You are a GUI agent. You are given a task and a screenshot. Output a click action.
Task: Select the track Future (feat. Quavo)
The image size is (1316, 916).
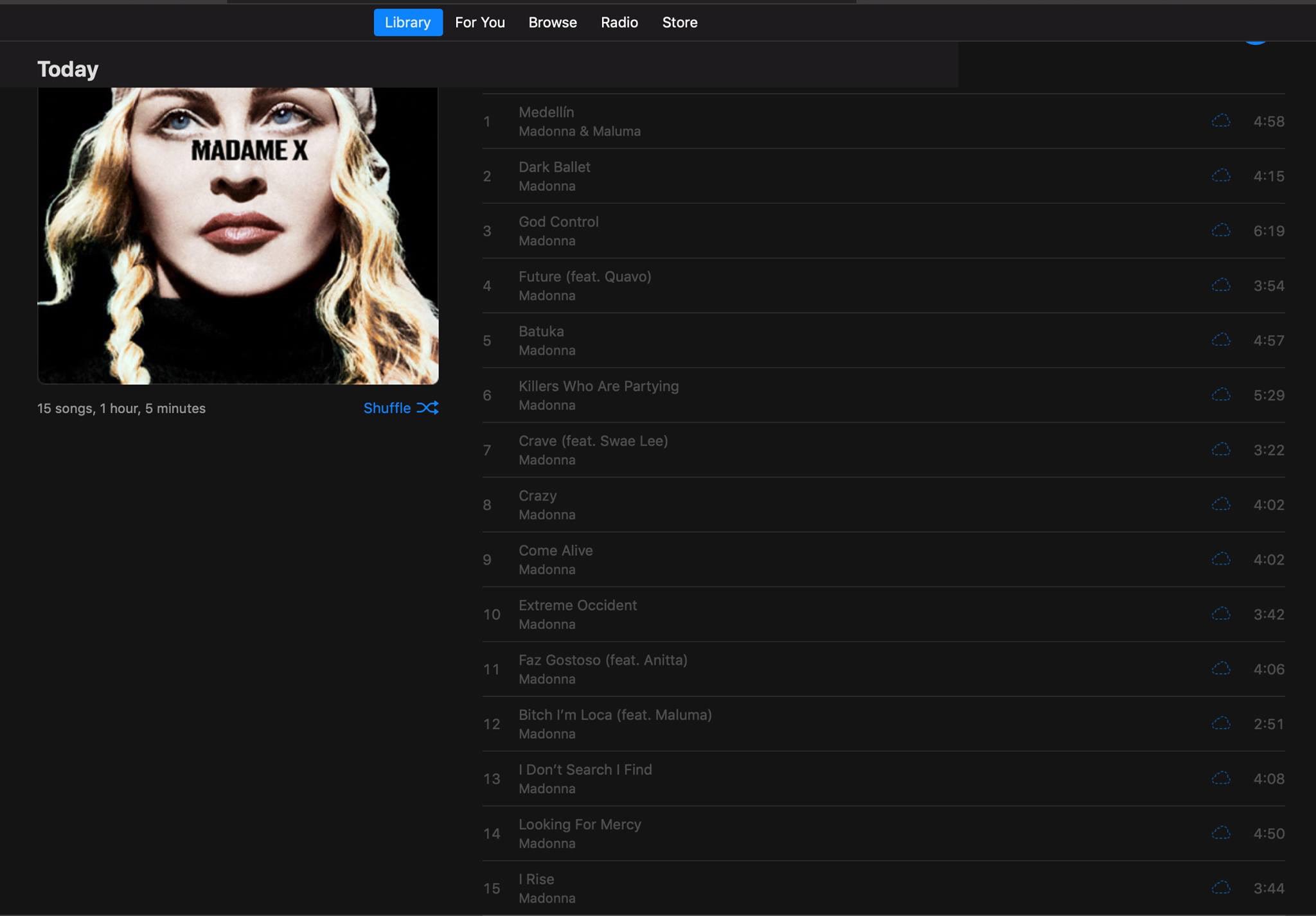tap(585, 276)
